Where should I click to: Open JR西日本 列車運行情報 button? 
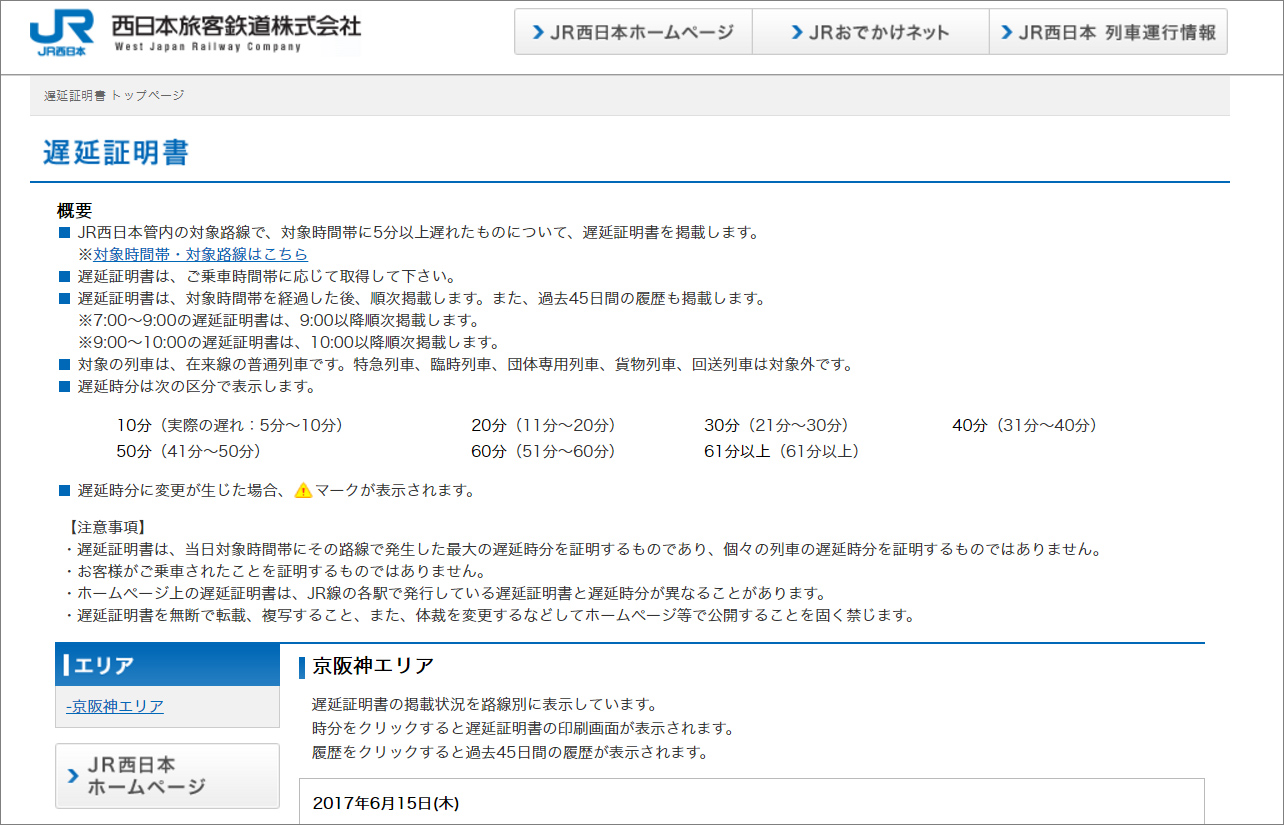tap(1107, 32)
